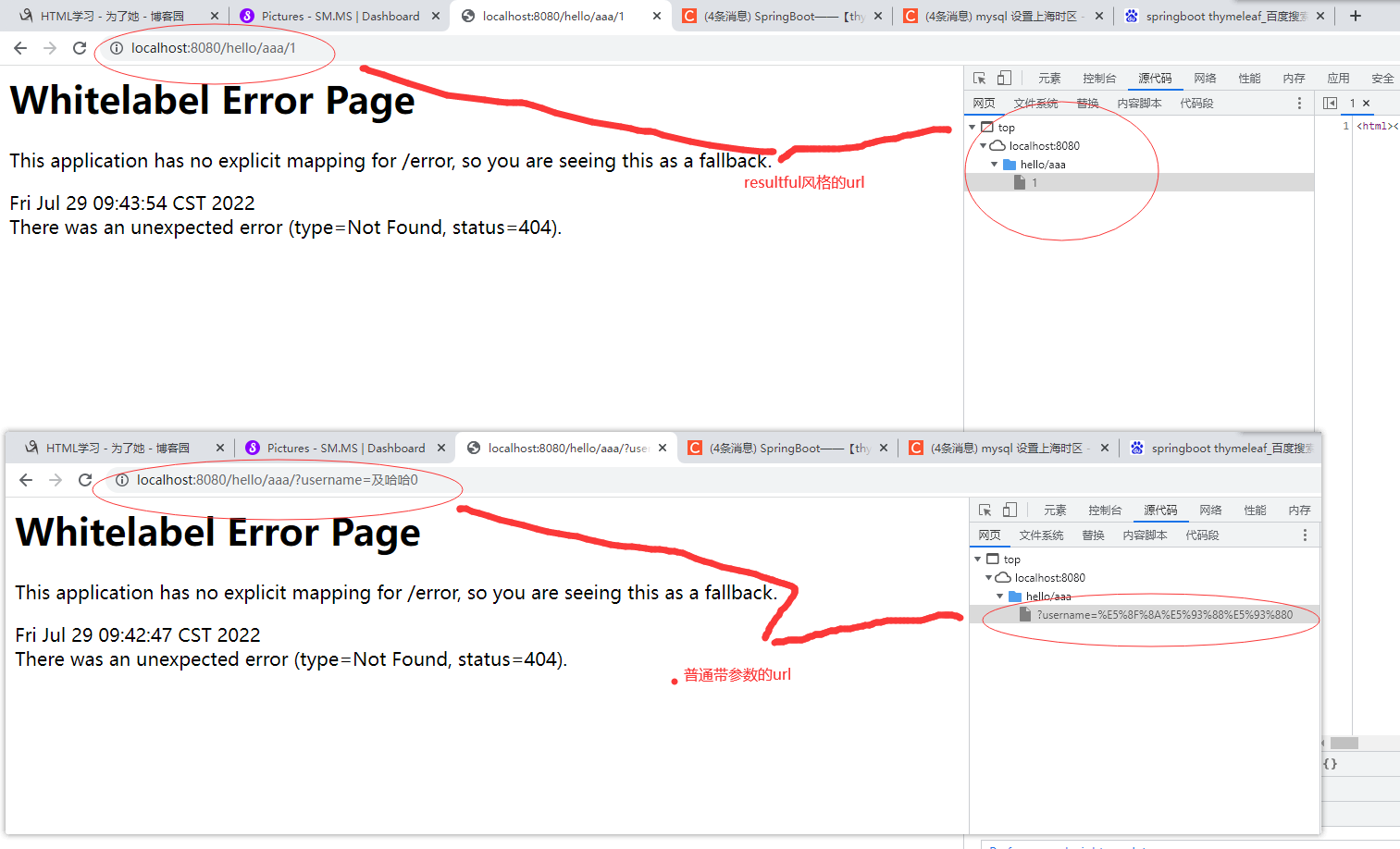Collapse localhost:8080 node in lower DevTools

tap(989, 578)
